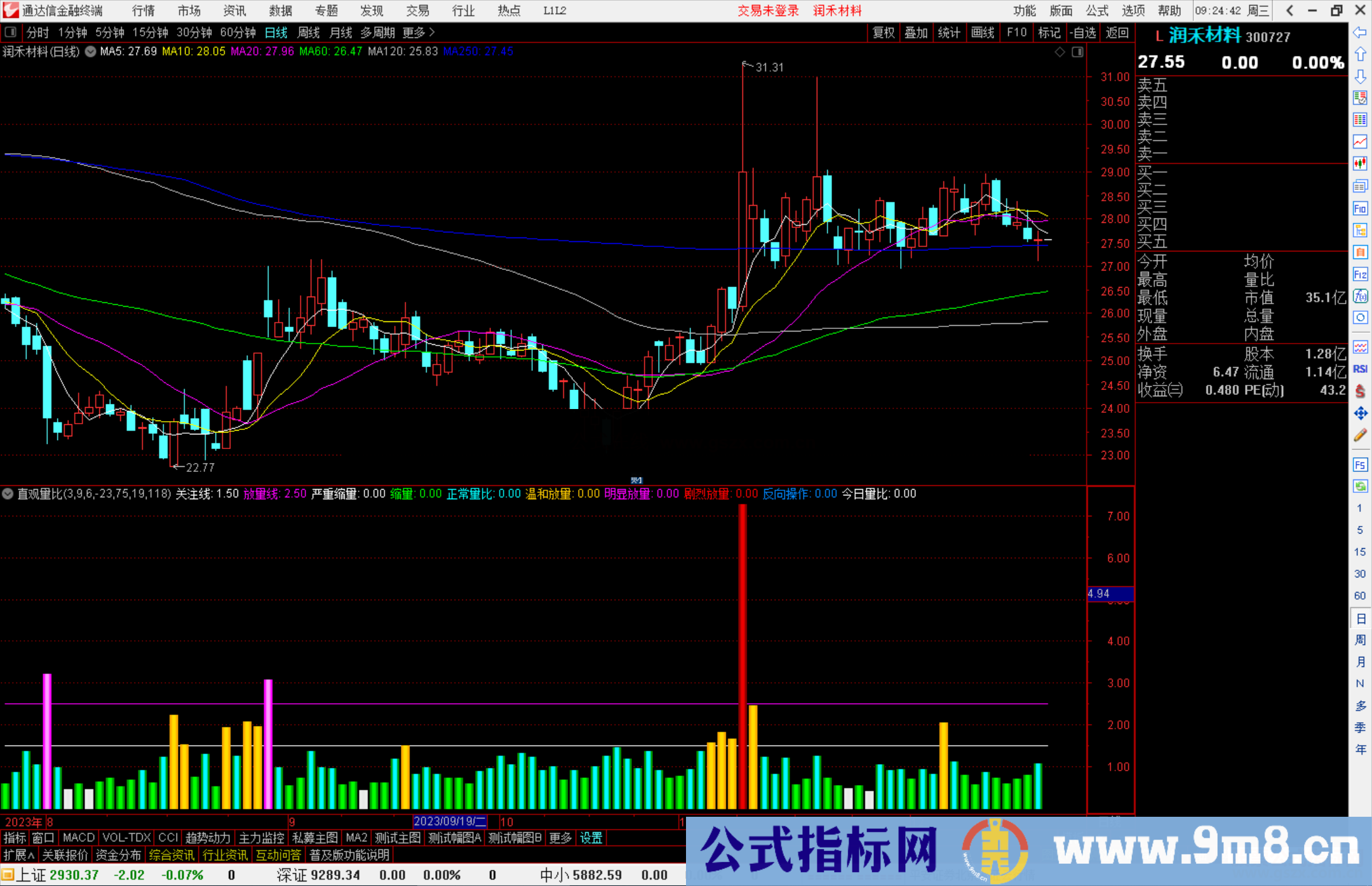This screenshot has width=1372, height=886.
Task: Toggle panel layout icon left of 分时
Action: 11,32
